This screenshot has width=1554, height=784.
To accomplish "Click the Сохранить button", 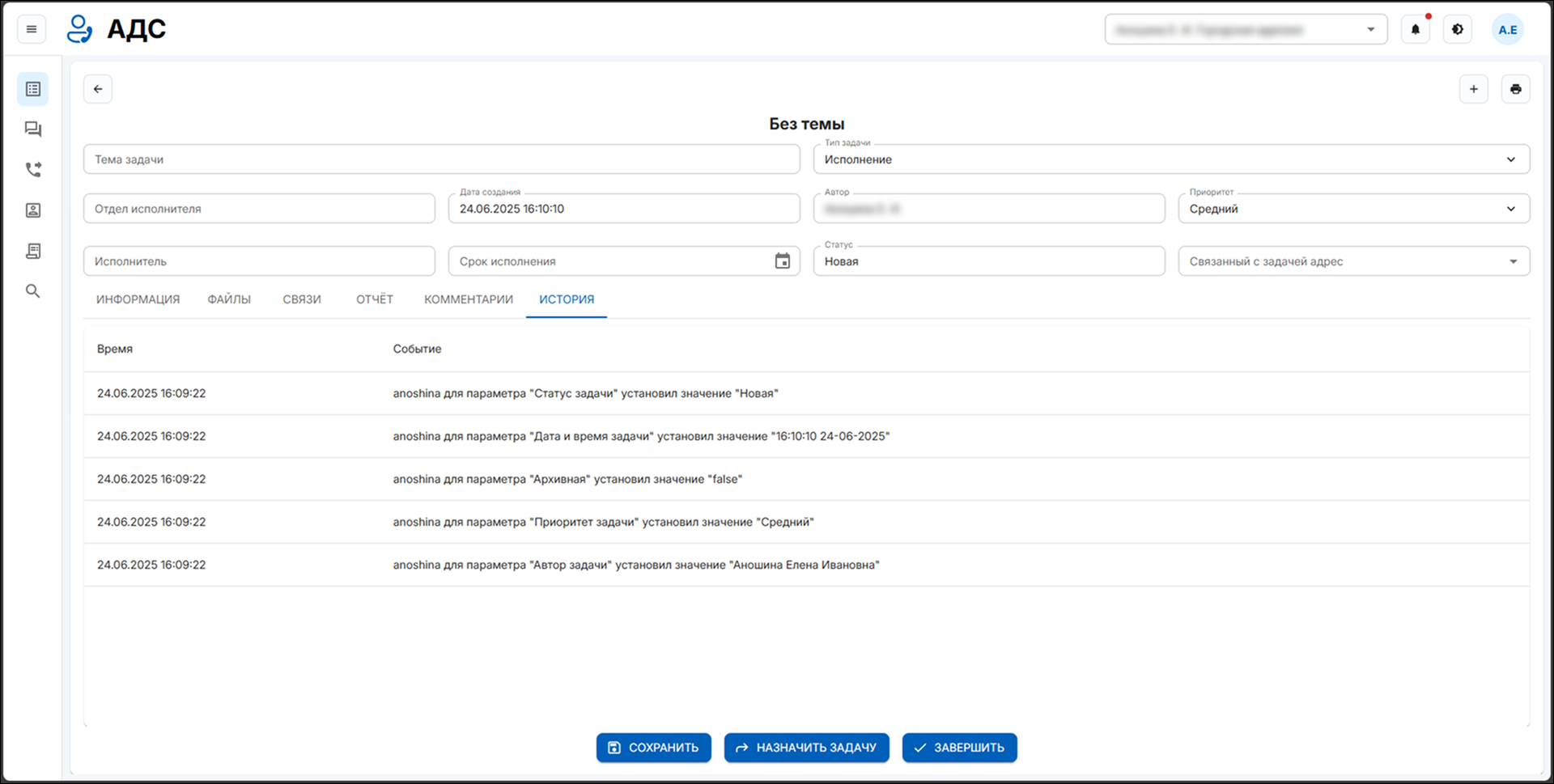I will (653, 748).
